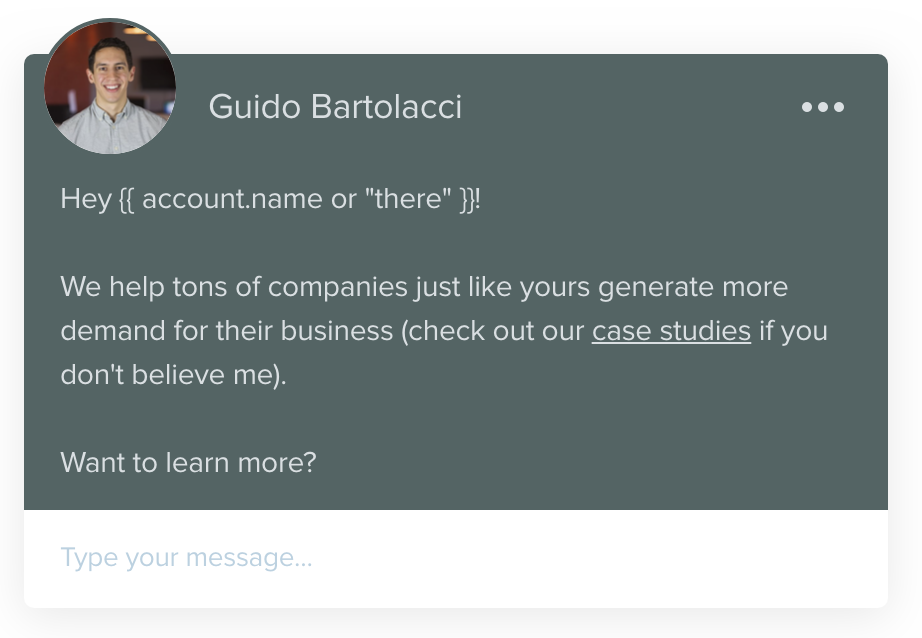The width and height of the screenshot is (922, 638).
Task: Click "if you" after the link
Action: [x=793, y=331]
